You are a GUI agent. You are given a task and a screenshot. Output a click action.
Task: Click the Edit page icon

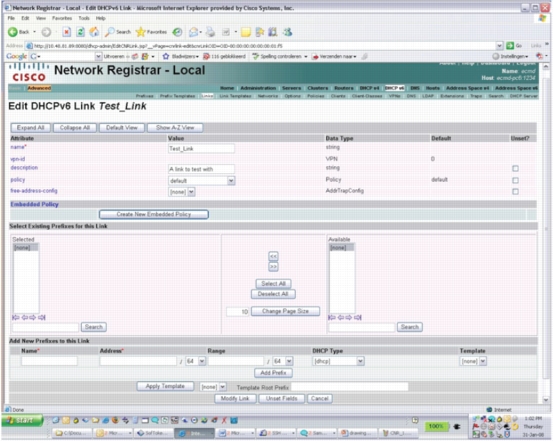coord(226,32)
